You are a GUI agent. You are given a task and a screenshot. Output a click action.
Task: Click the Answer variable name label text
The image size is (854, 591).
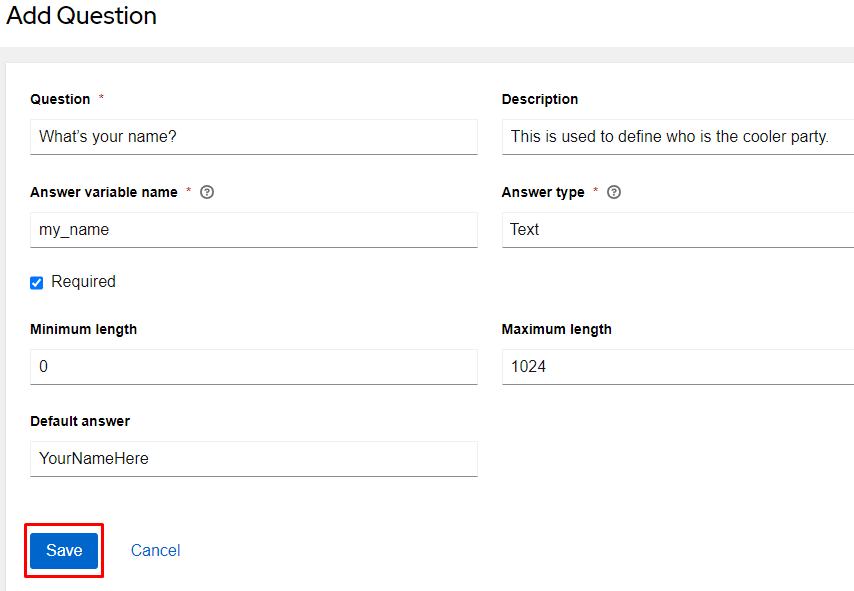point(104,192)
